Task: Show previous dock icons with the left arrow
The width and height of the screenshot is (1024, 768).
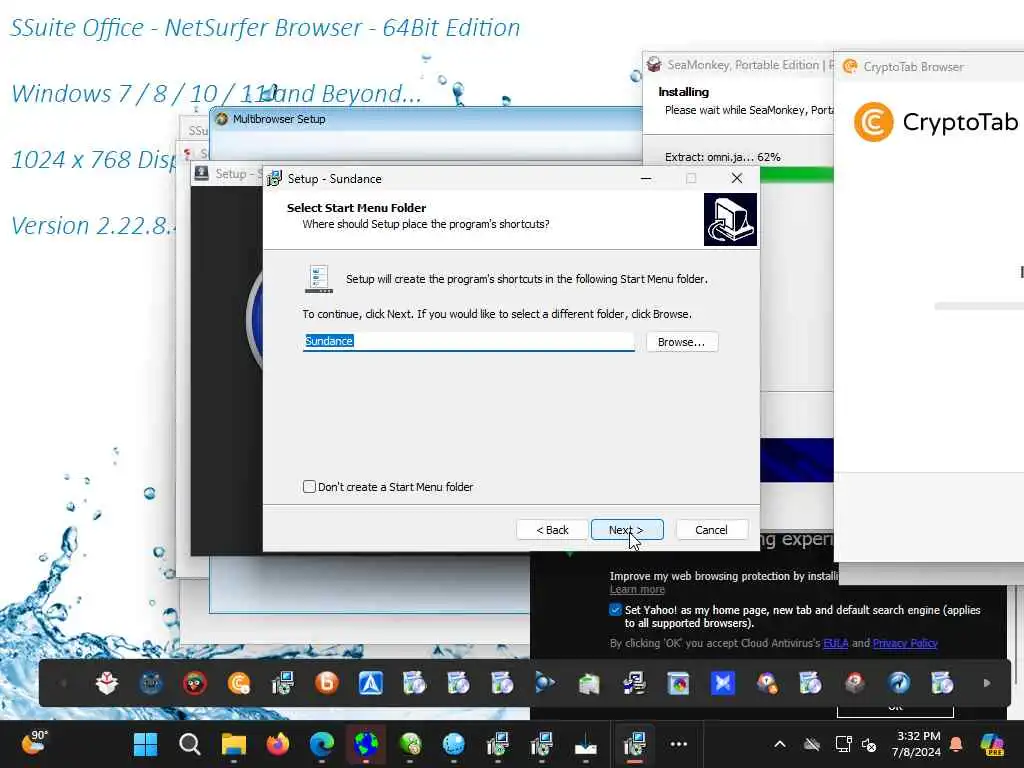Action: [63, 683]
